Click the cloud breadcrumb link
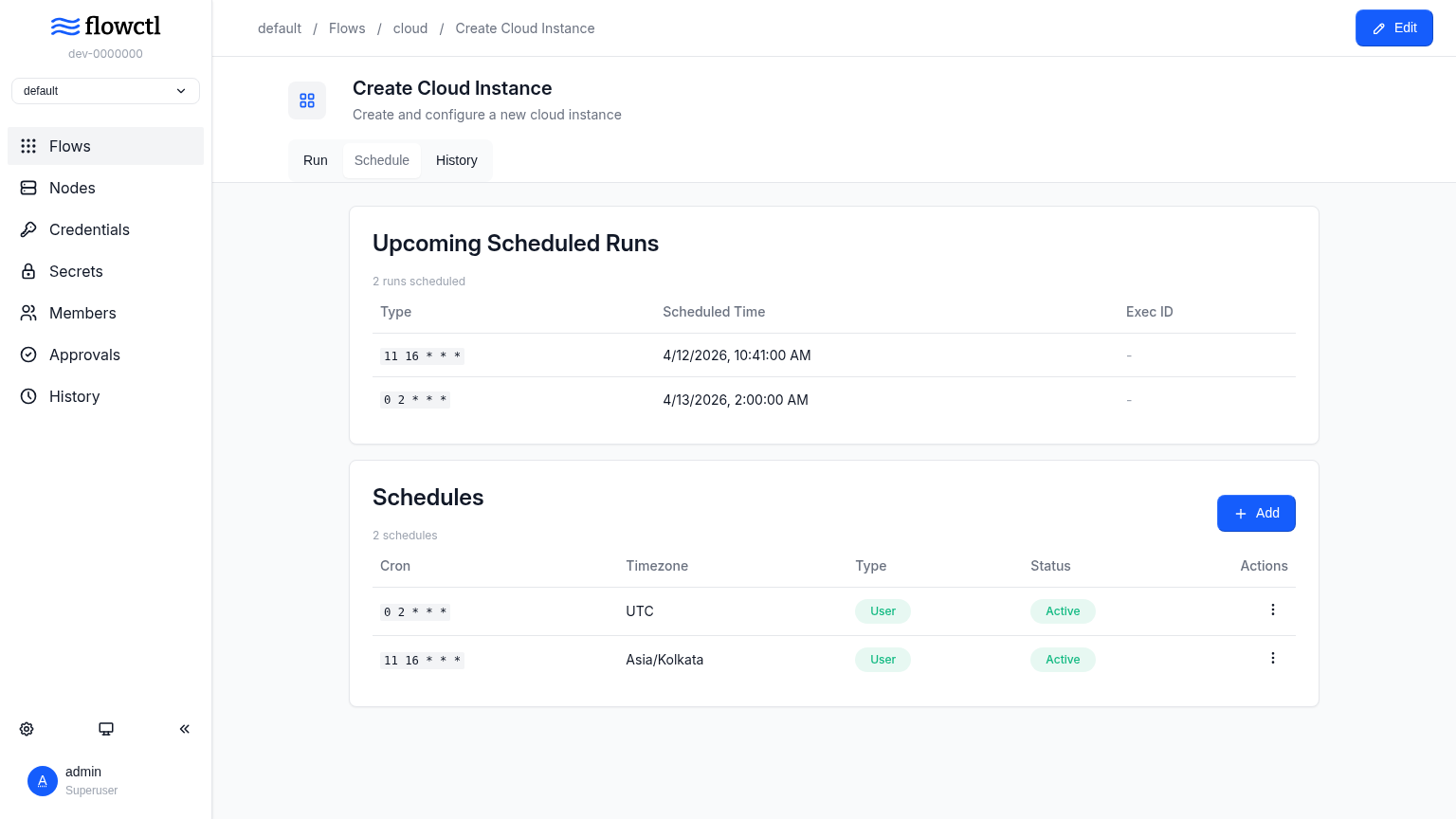Viewport: 1456px width, 819px height. [x=410, y=28]
